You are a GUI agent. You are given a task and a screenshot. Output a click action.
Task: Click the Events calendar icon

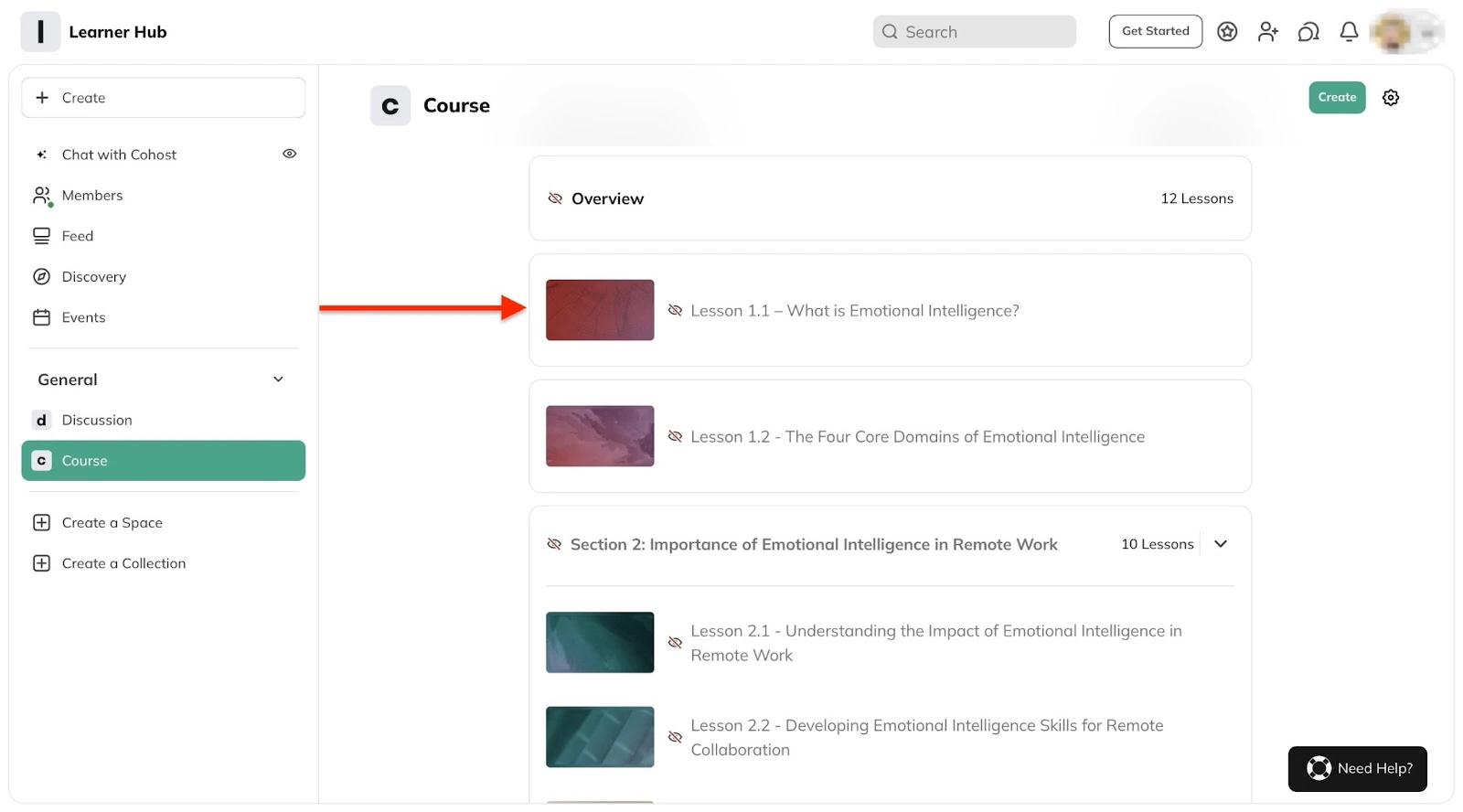point(41,317)
